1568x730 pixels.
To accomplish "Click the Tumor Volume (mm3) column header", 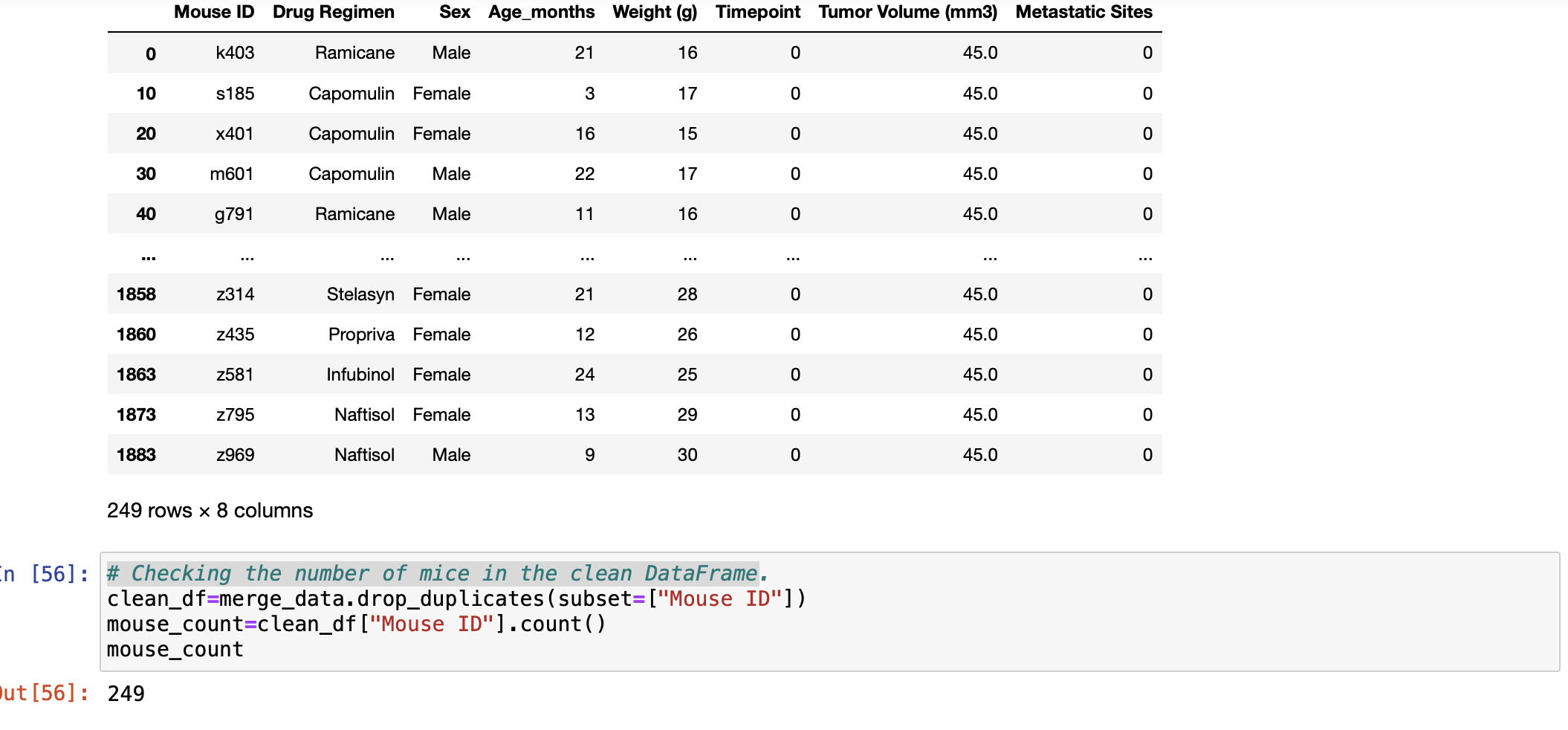I will pyautogui.click(x=908, y=12).
